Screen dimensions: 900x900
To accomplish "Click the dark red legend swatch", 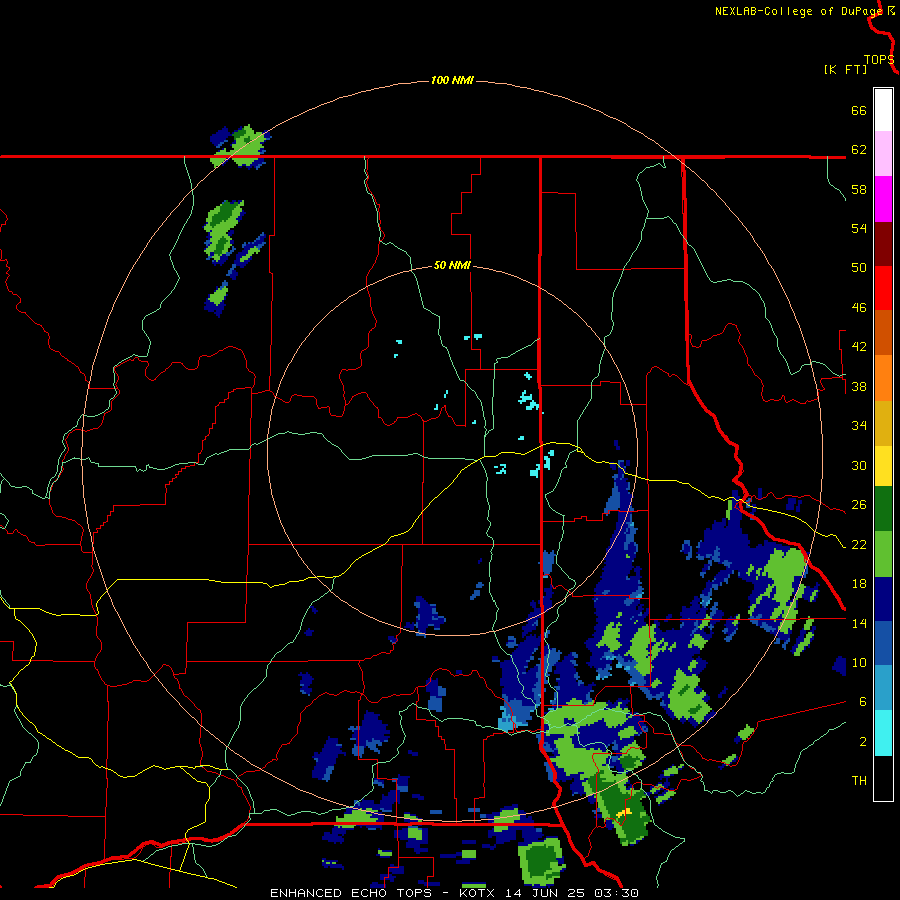I will click(x=883, y=244).
